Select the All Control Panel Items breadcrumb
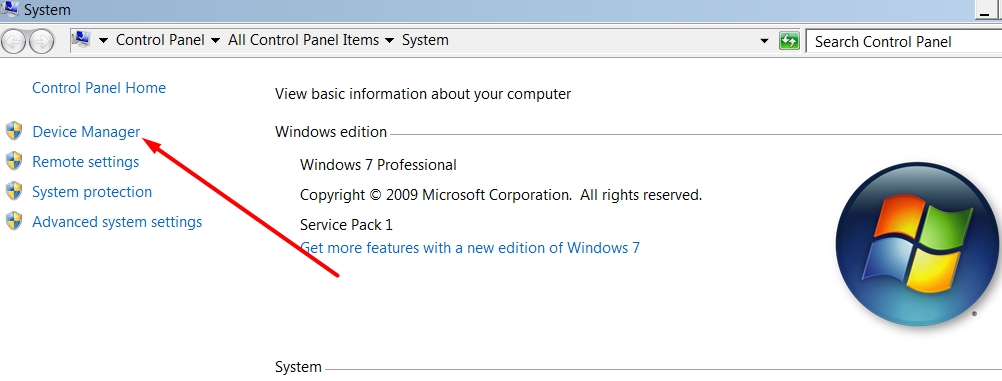This screenshot has width=1002, height=381. [304, 40]
